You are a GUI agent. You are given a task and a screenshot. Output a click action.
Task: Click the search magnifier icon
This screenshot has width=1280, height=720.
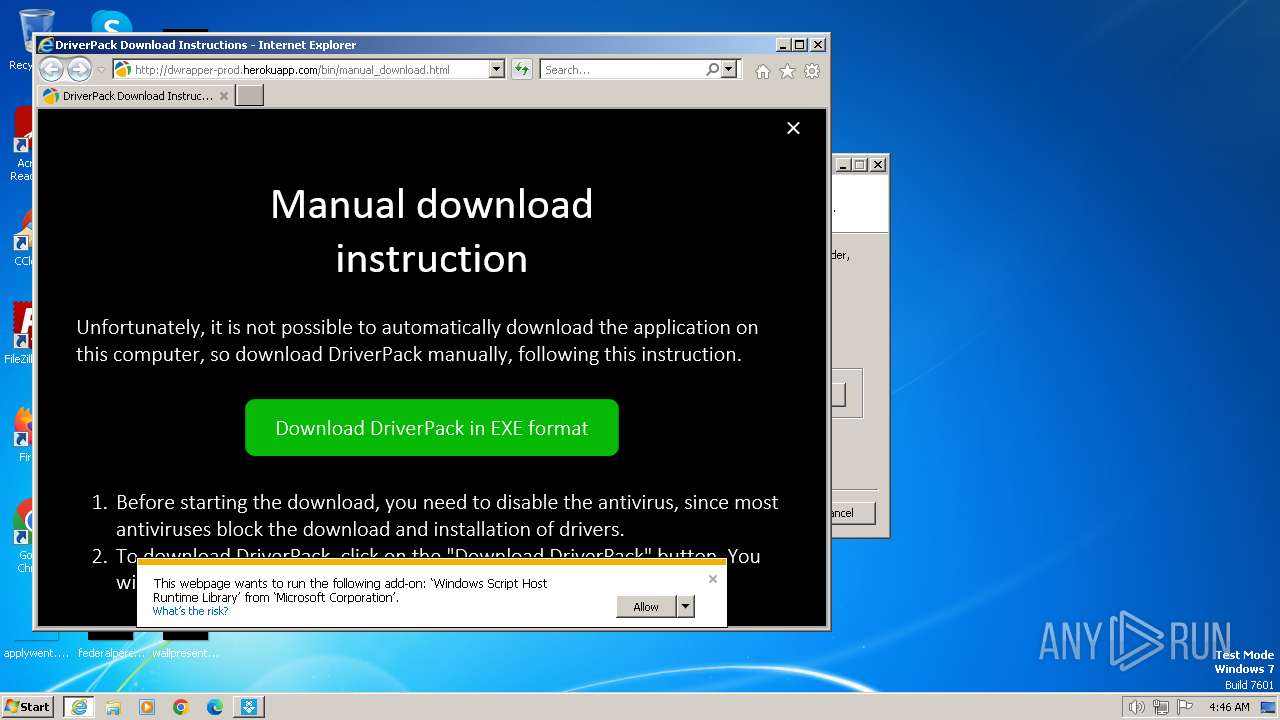(x=712, y=69)
